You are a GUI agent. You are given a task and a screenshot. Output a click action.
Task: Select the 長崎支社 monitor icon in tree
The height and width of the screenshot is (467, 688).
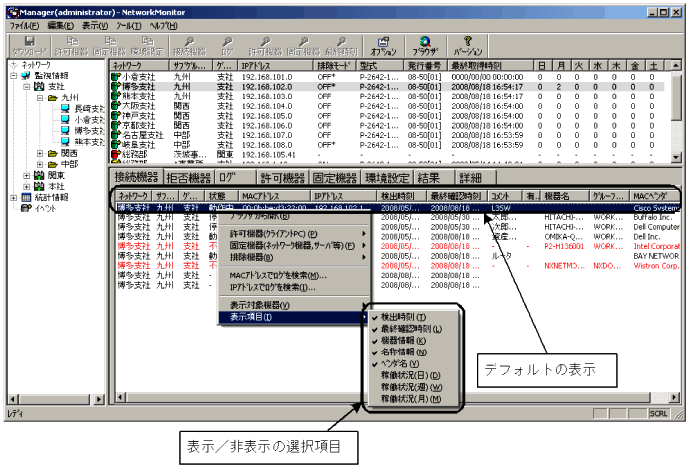point(65,108)
